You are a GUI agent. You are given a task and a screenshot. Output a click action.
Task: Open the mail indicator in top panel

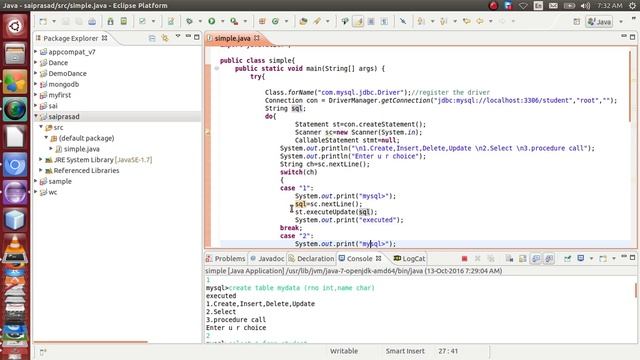pos(553,6)
